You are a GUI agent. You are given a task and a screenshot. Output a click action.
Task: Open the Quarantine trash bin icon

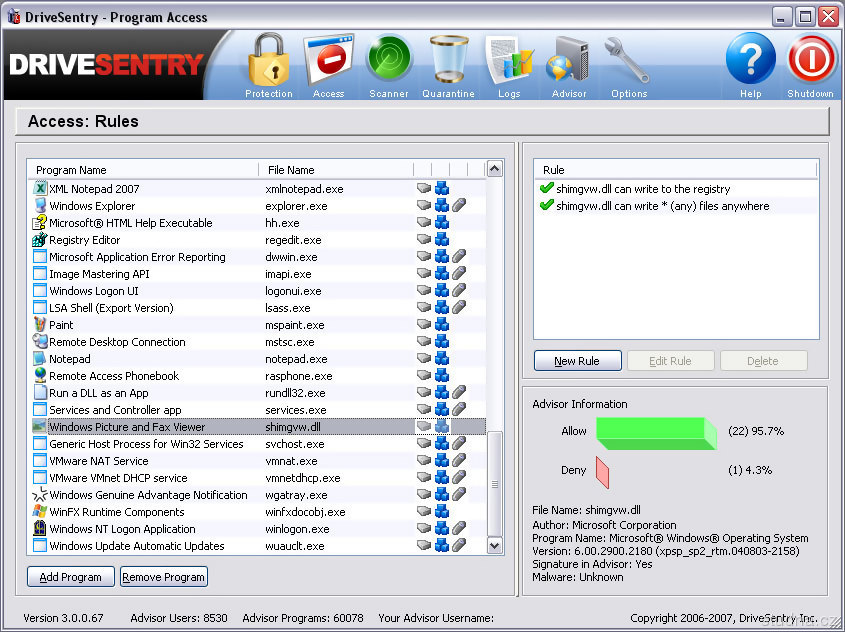pyautogui.click(x=448, y=62)
